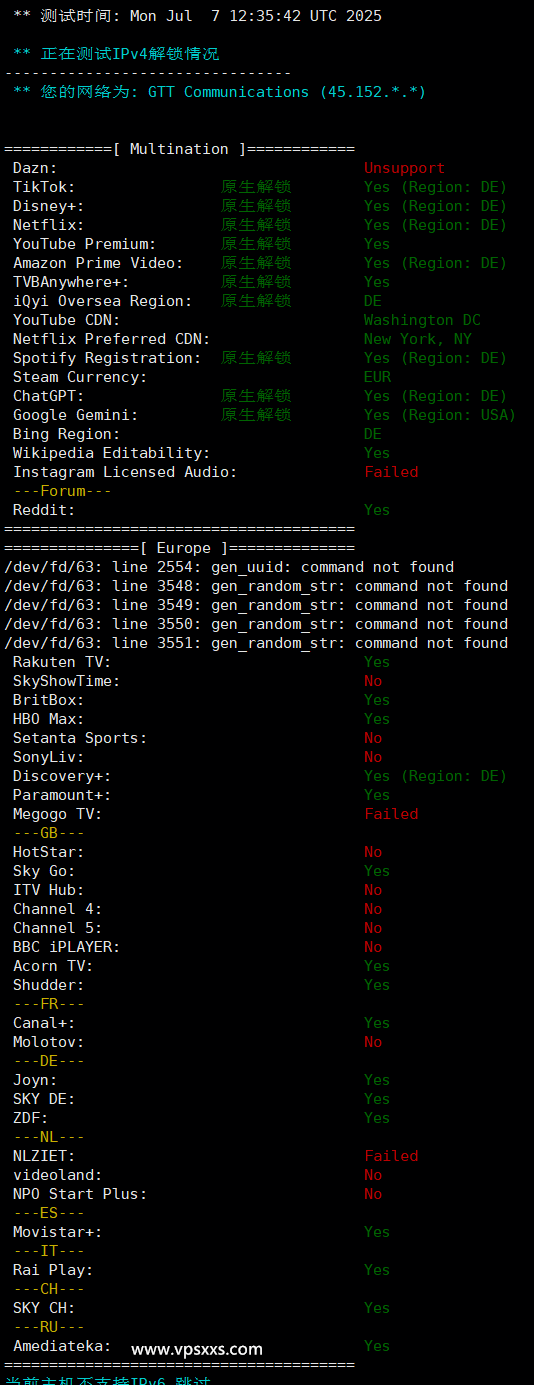
Task: Select the TikTok row label
Action: [44, 187]
